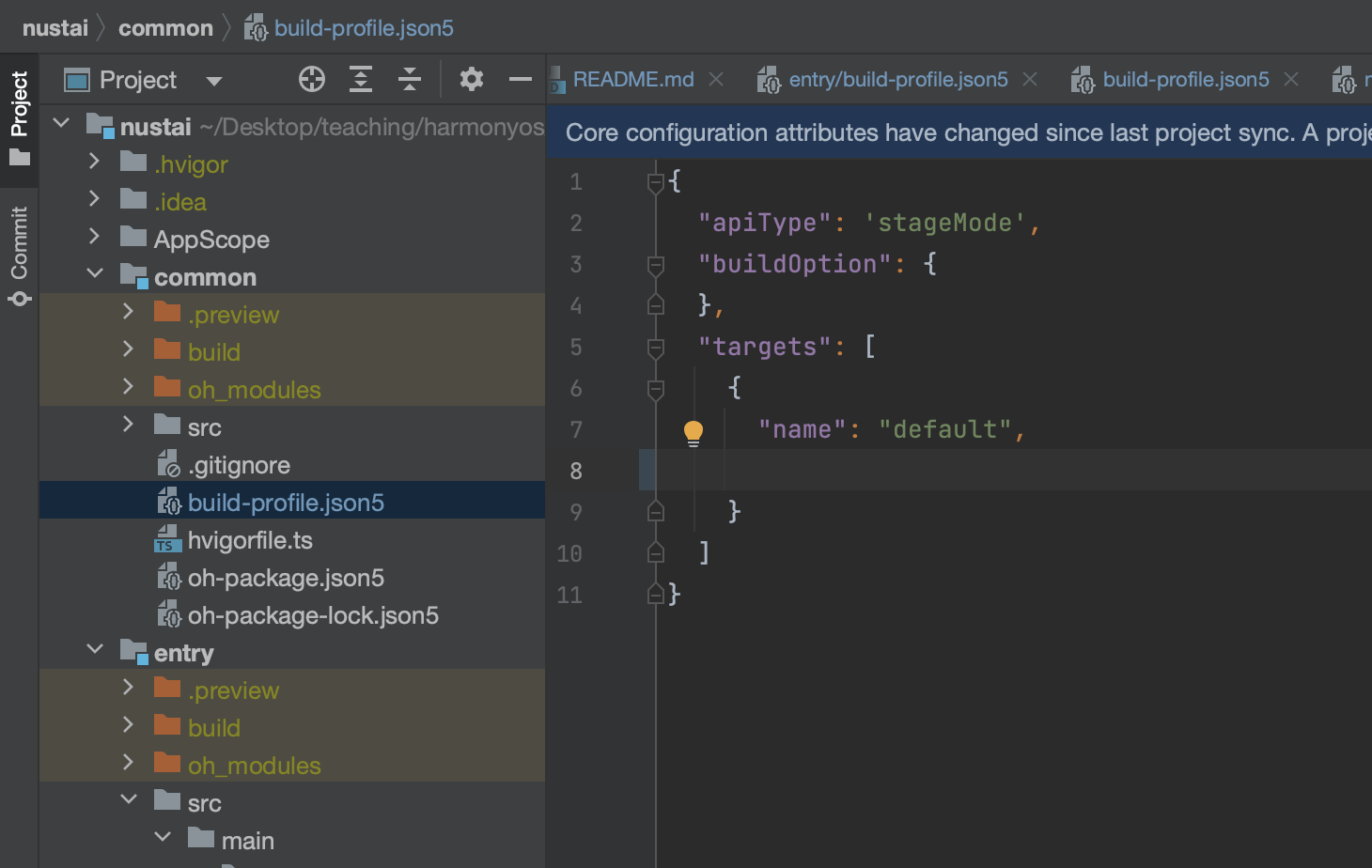Hide the Project panel with the minus icon
The width and height of the screenshot is (1372, 868).
(521, 80)
